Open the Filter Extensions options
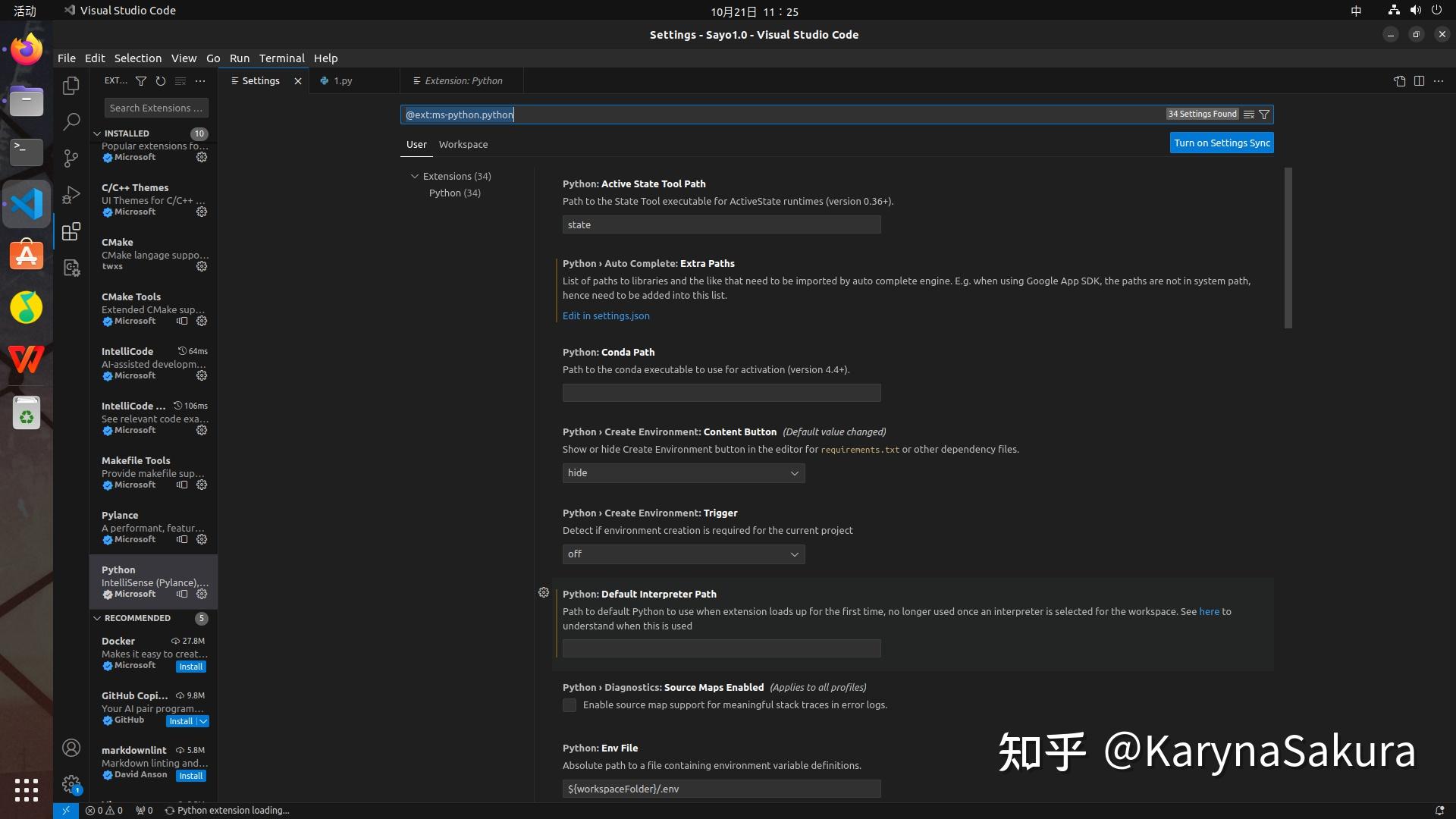Viewport: 1456px width, 819px height. coord(141,80)
